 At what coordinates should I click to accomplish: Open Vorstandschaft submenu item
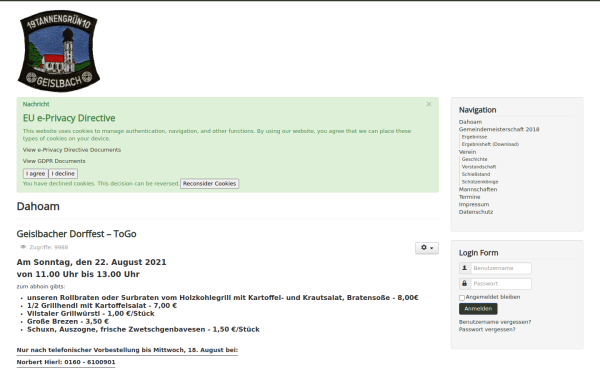tap(479, 167)
